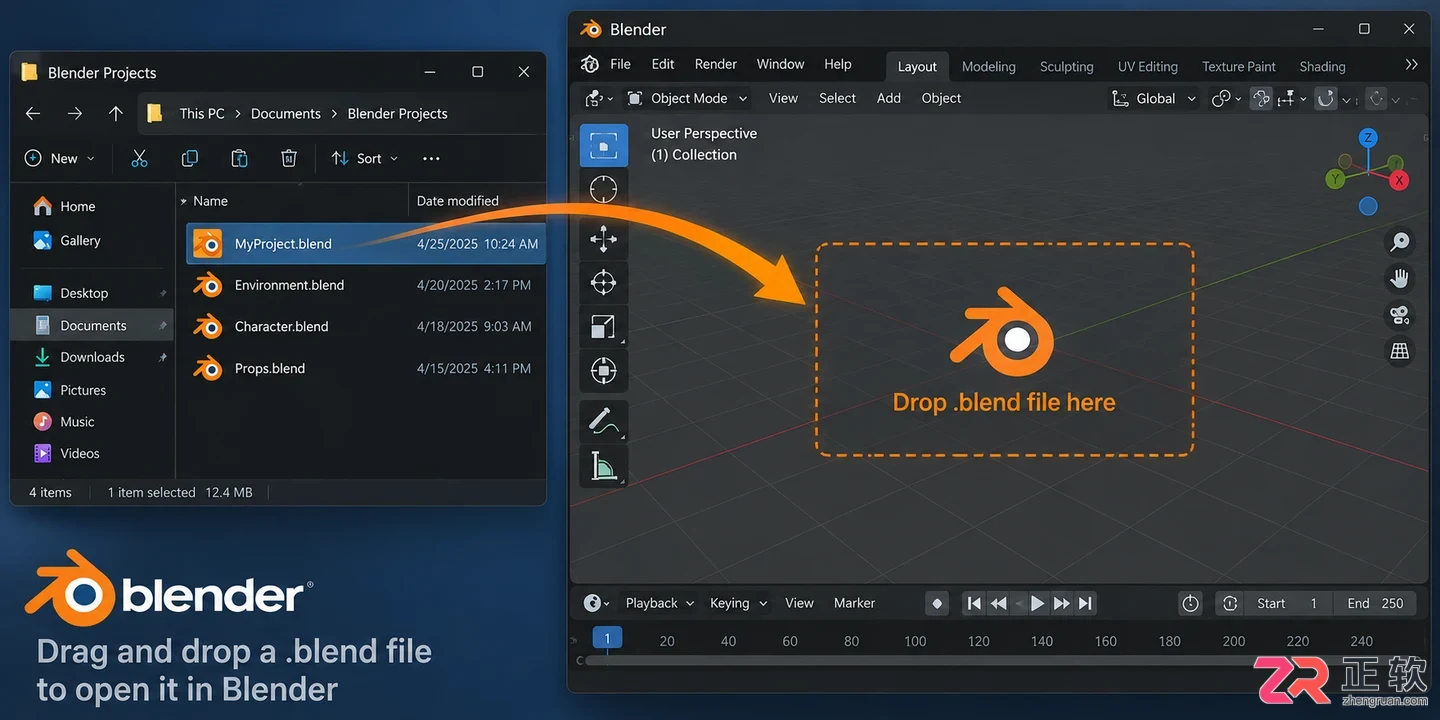Switch to the Modeling workspace tab

pyautogui.click(x=988, y=66)
